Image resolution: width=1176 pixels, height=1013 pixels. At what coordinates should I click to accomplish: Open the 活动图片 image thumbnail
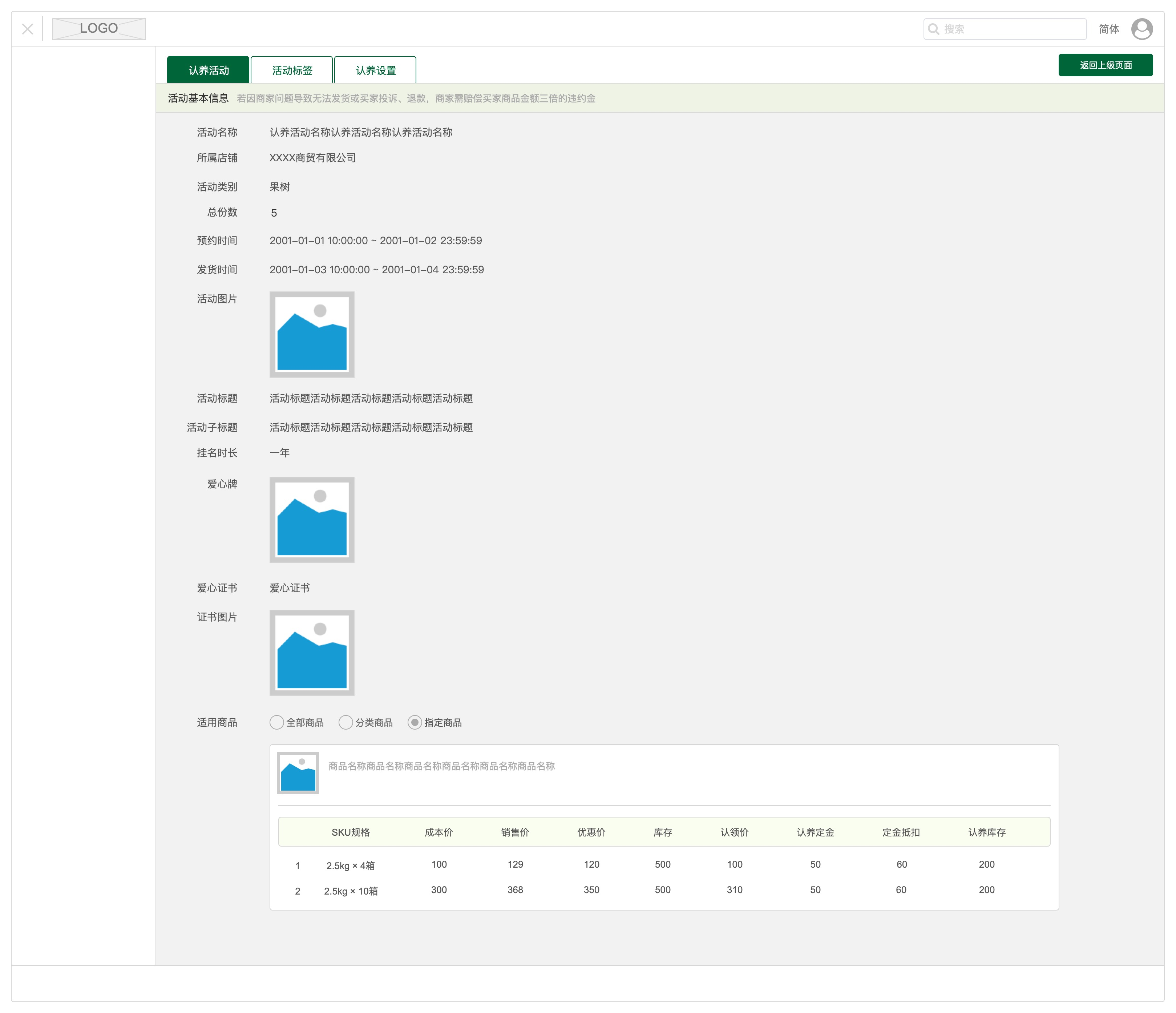312,334
